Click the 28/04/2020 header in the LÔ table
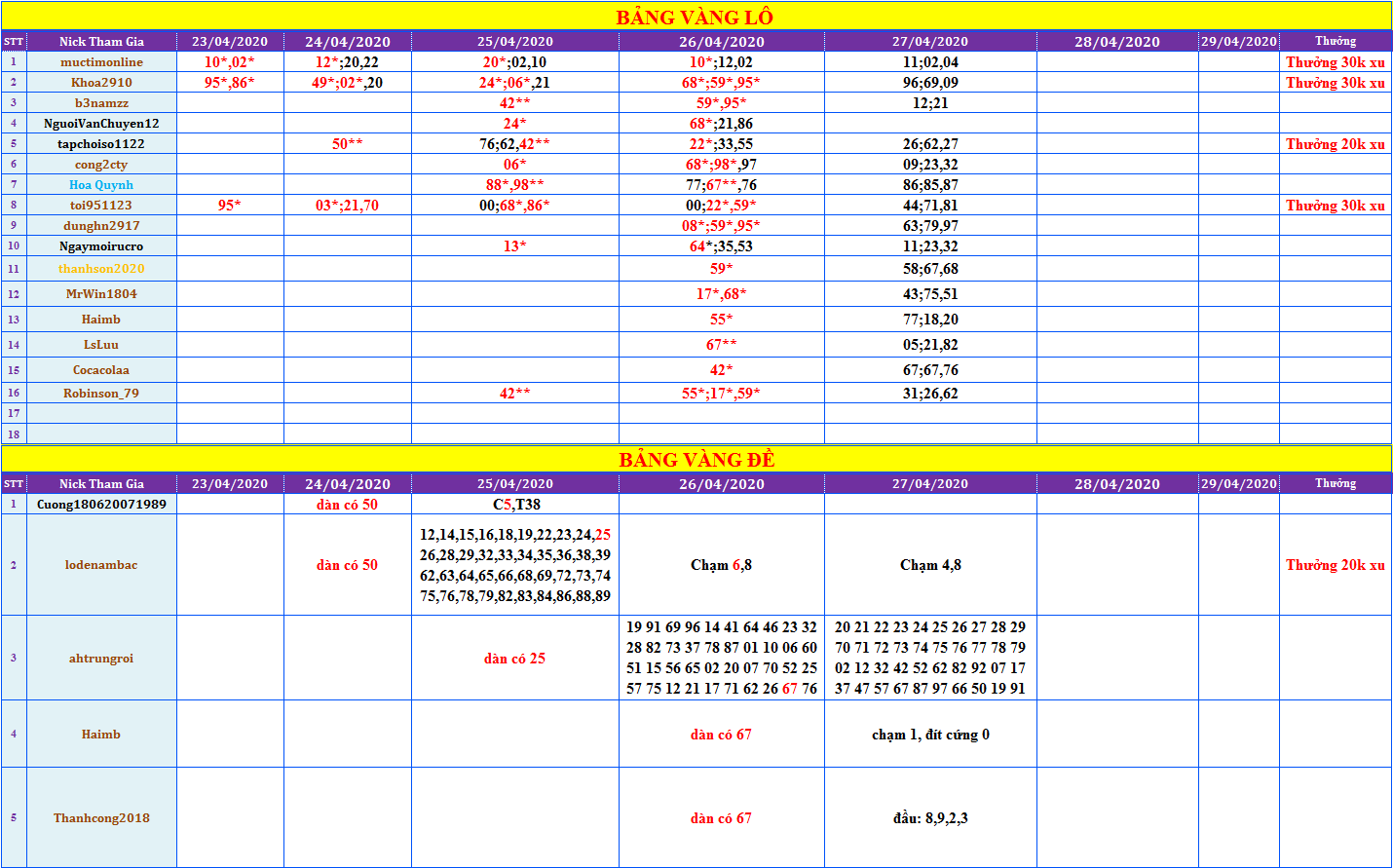Image resolution: width=1393 pixels, height=868 pixels. pyautogui.click(x=1116, y=42)
